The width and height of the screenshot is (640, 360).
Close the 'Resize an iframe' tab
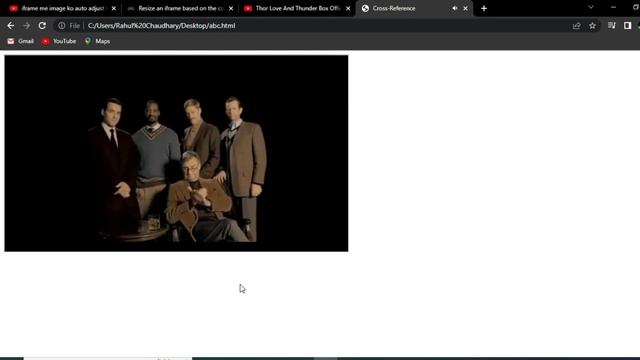point(231,8)
